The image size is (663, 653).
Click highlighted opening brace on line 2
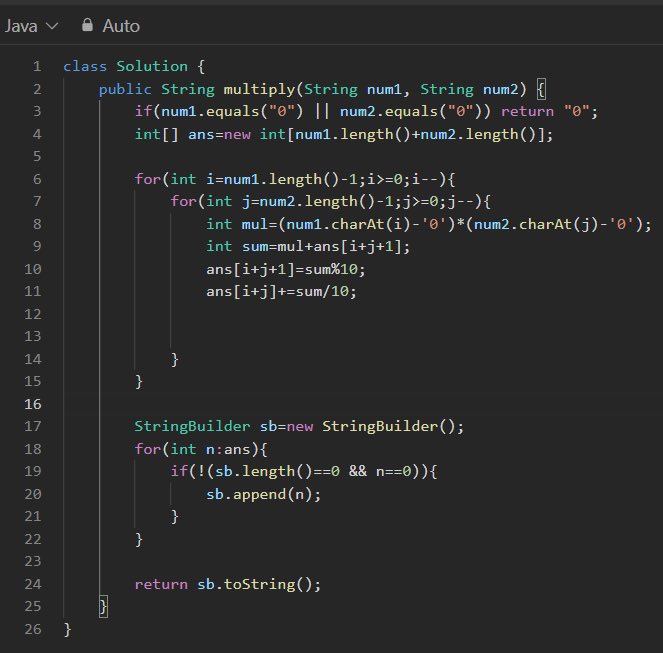point(541,89)
